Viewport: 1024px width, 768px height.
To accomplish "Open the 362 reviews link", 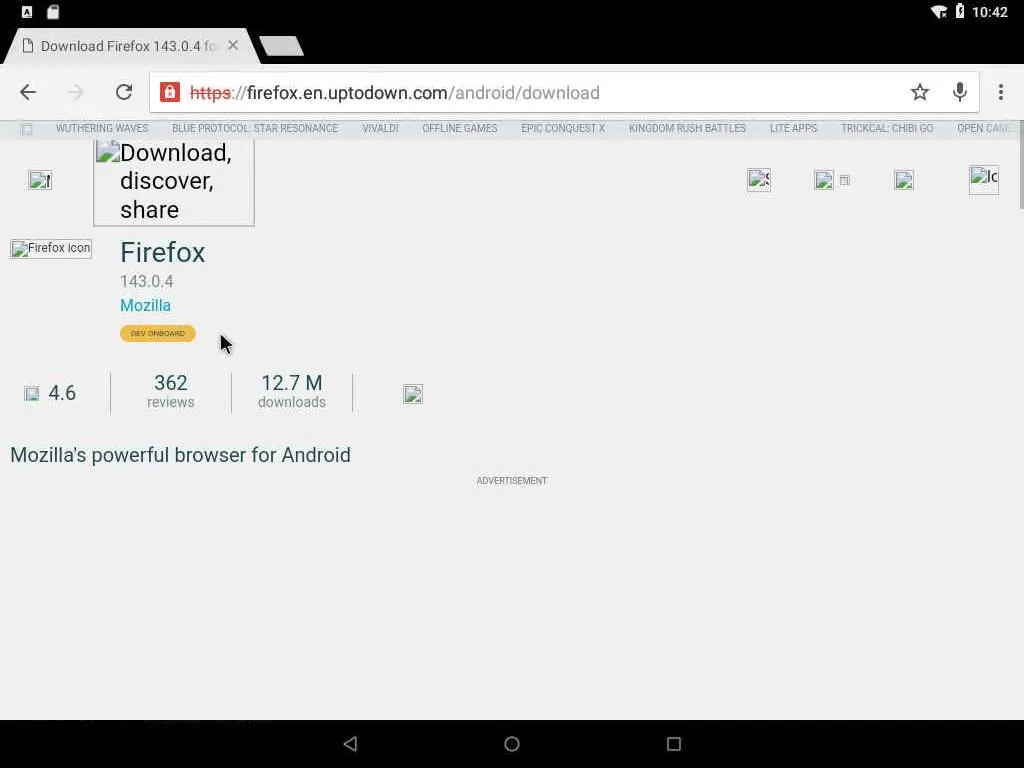I will point(170,391).
